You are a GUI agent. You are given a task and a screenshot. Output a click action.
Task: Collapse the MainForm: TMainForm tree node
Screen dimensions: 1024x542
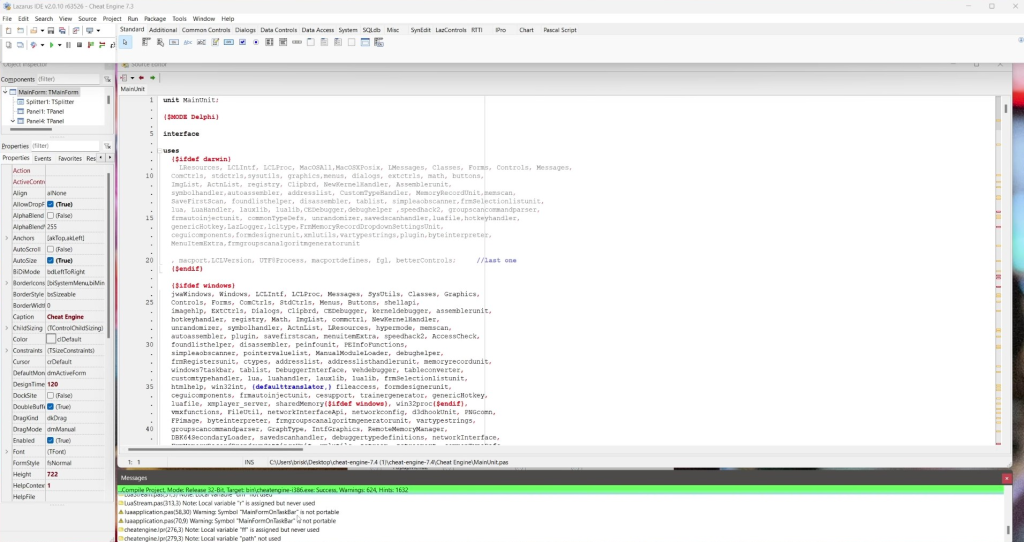point(5,92)
